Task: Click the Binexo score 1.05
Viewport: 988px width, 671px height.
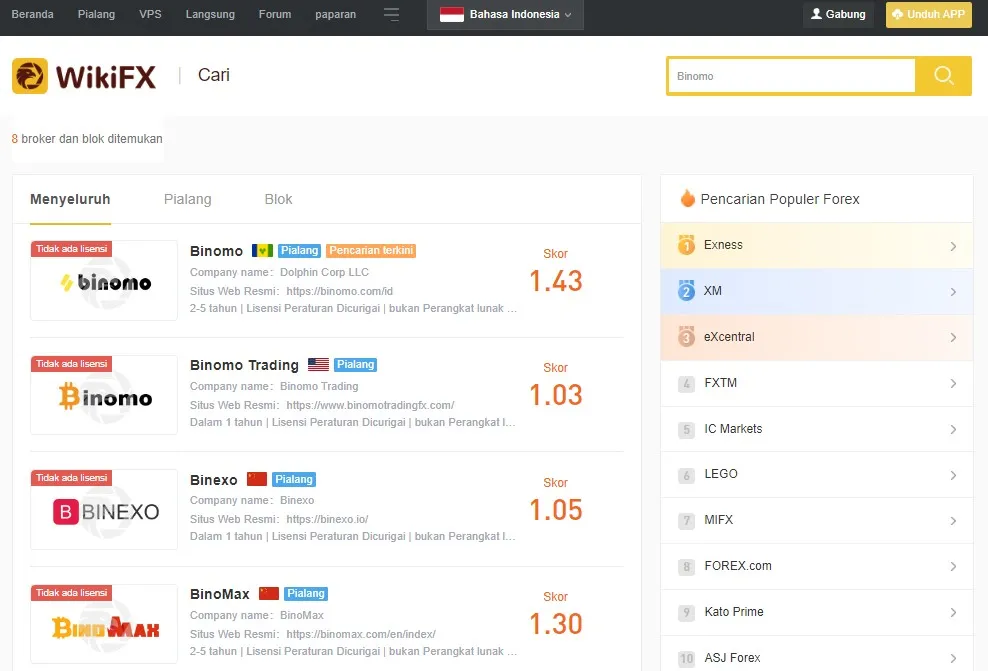Action: coord(556,510)
